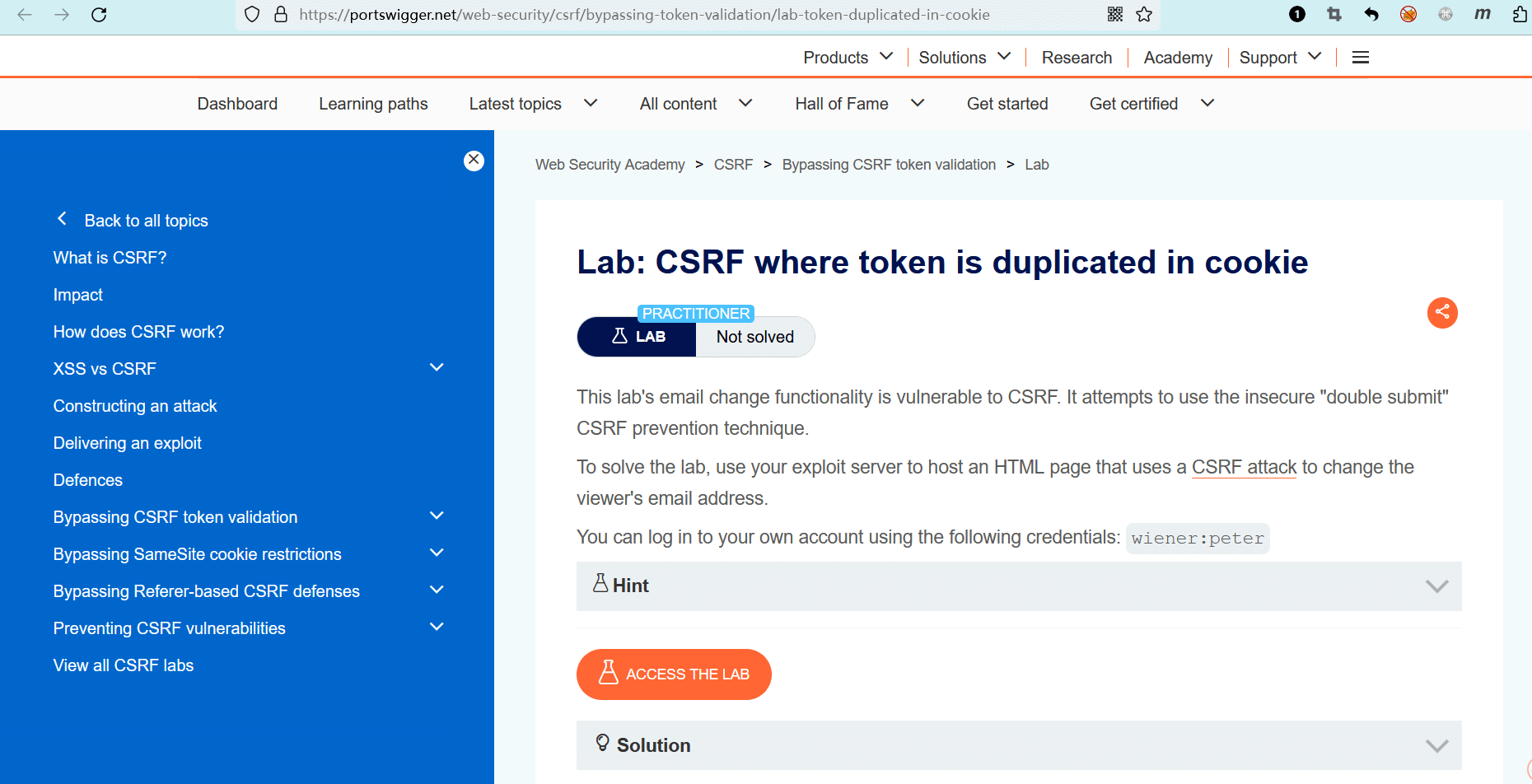Click the undo arrow extension icon
The width and height of the screenshot is (1532, 784).
[x=1371, y=14]
